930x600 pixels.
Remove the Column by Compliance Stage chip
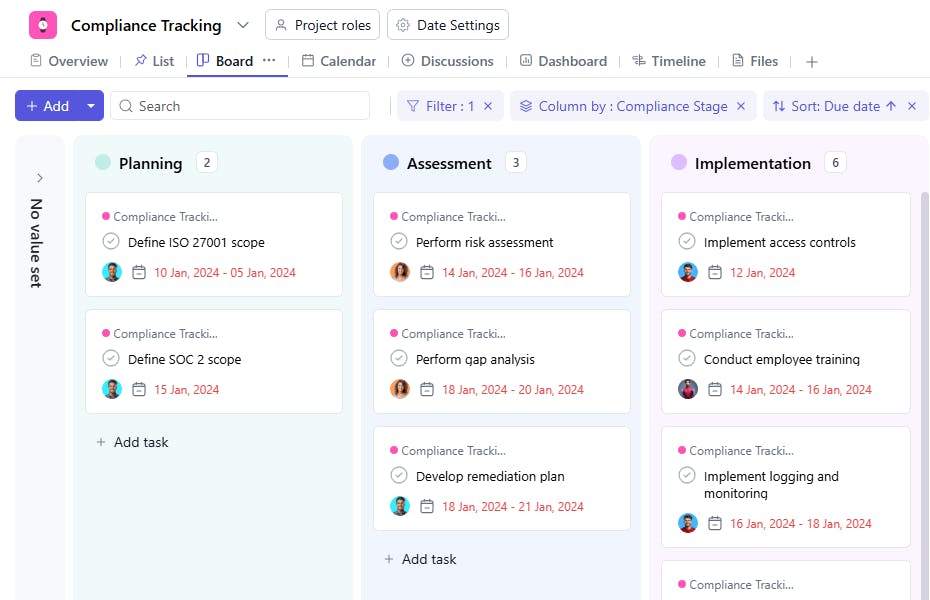(741, 106)
